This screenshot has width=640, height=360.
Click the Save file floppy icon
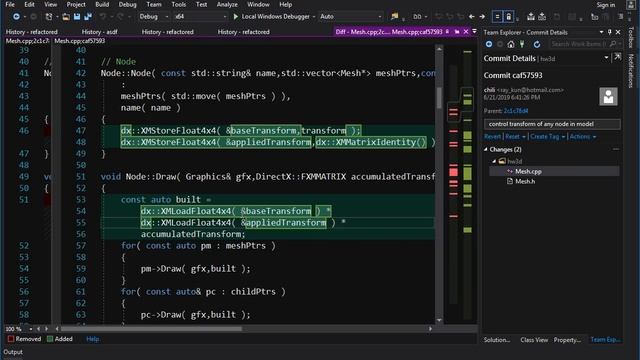[x=77, y=17]
